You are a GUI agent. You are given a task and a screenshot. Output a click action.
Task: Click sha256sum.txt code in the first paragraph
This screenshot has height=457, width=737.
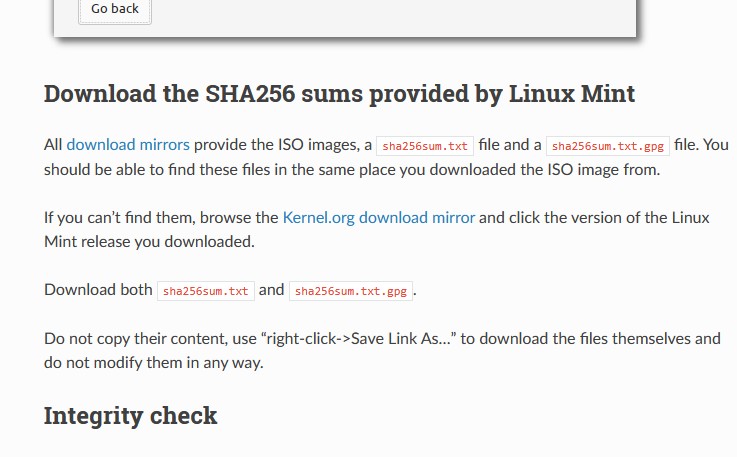(x=425, y=146)
